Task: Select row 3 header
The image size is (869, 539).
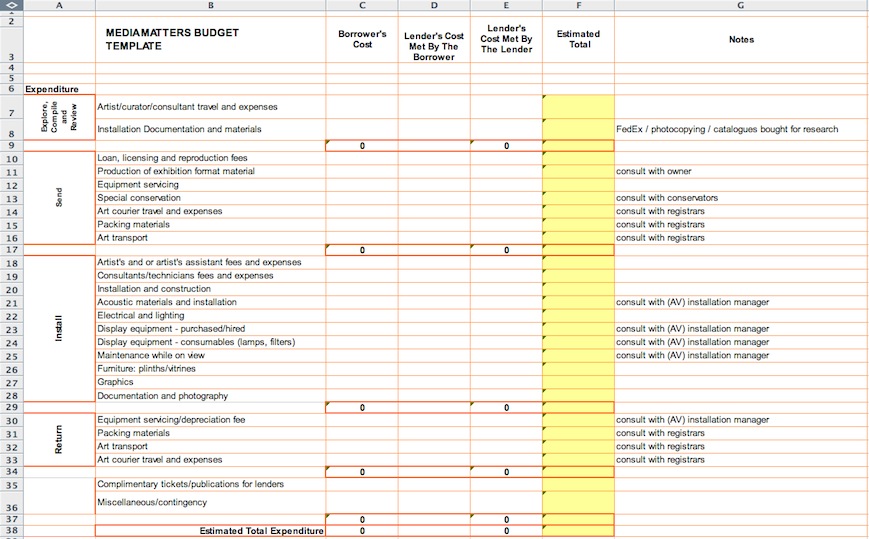Action: [x=12, y=45]
